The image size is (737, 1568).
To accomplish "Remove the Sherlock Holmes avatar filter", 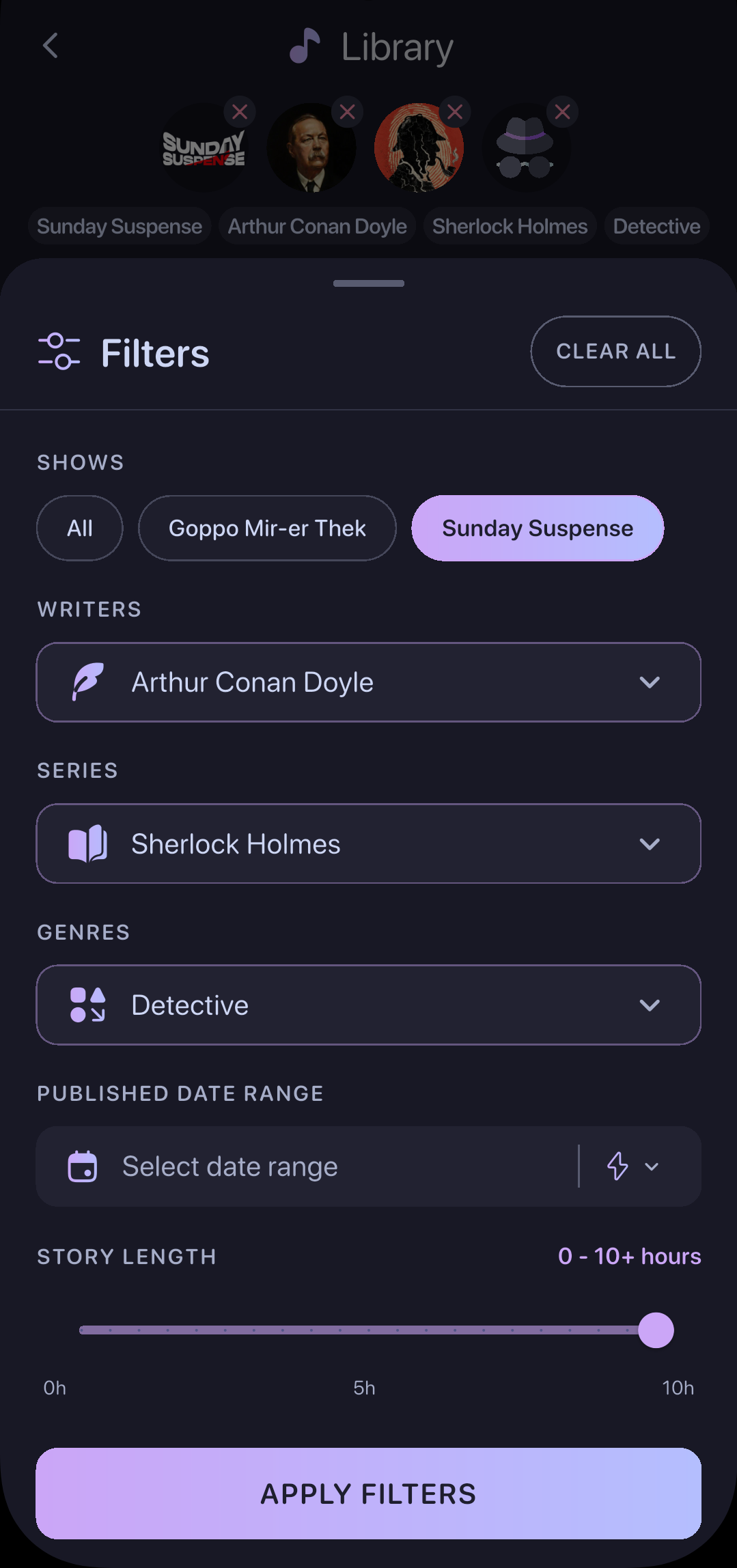I will pos(455,112).
